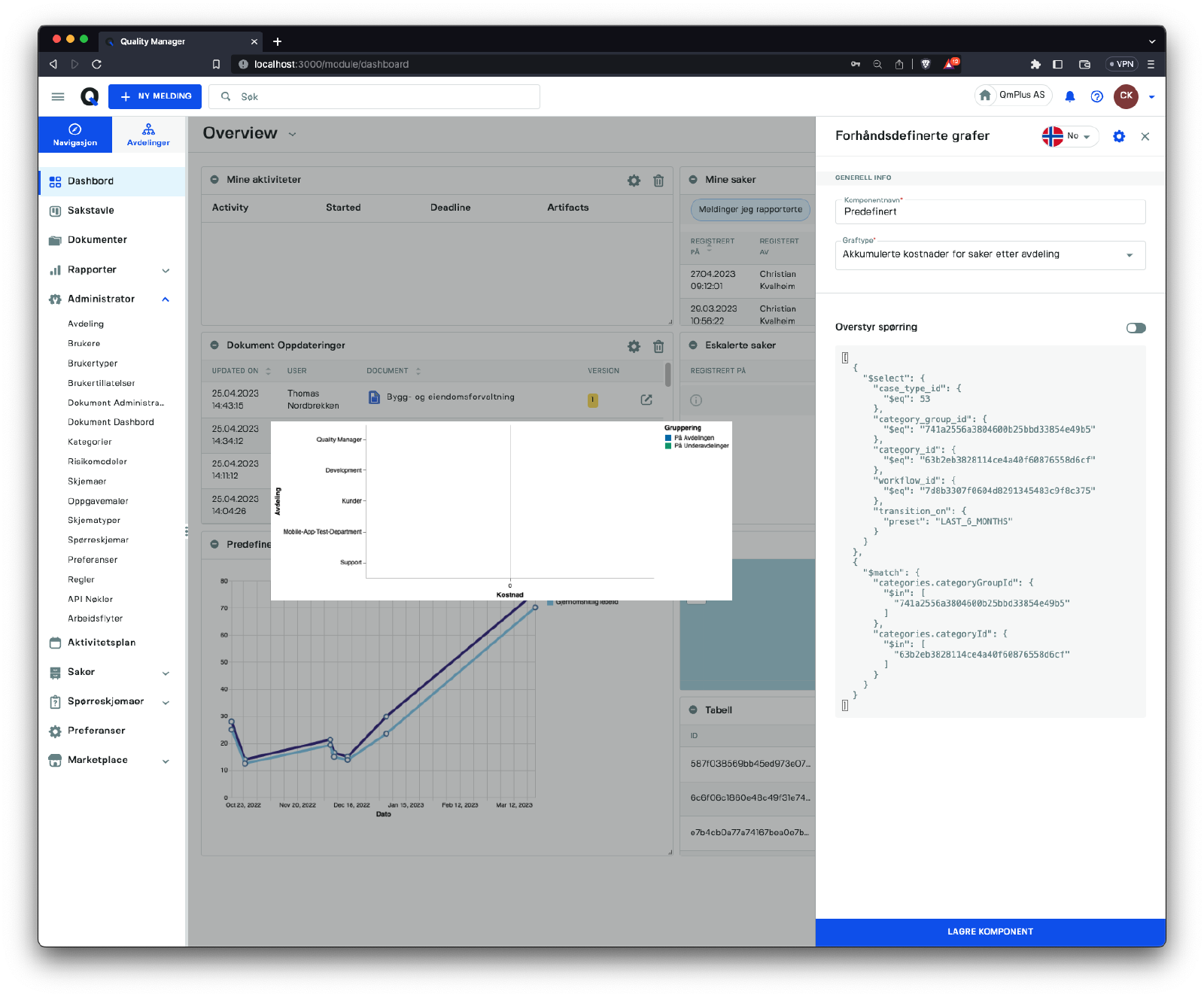Click the hamburger menu icon
1204x997 pixels.
(58, 96)
